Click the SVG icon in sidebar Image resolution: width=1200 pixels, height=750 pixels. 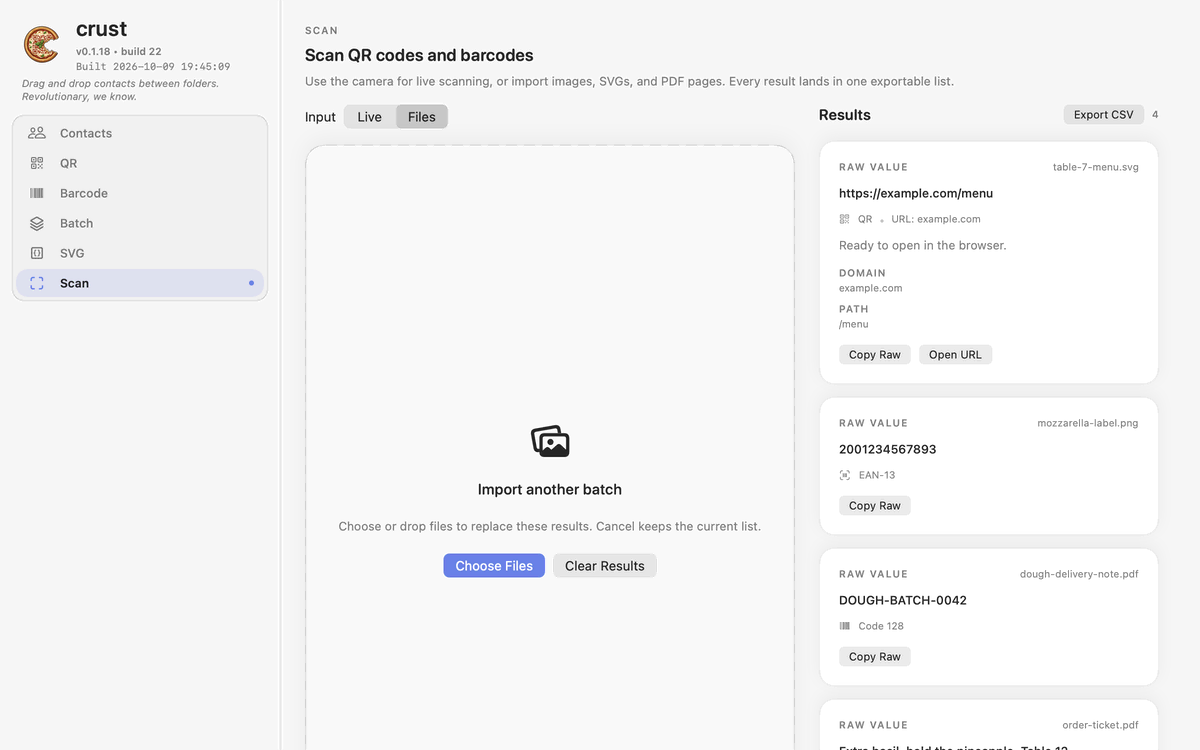(37, 253)
